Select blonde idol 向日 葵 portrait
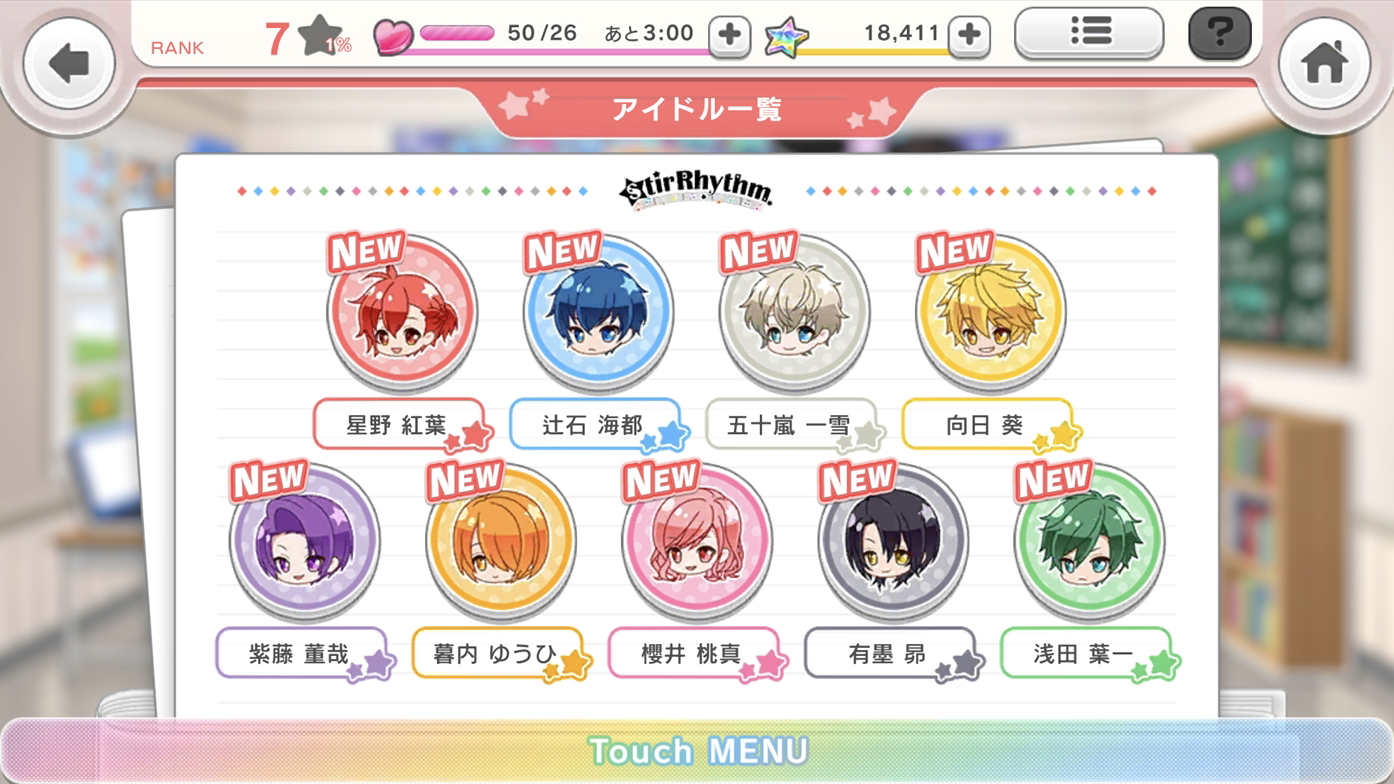 click(x=991, y=314)
